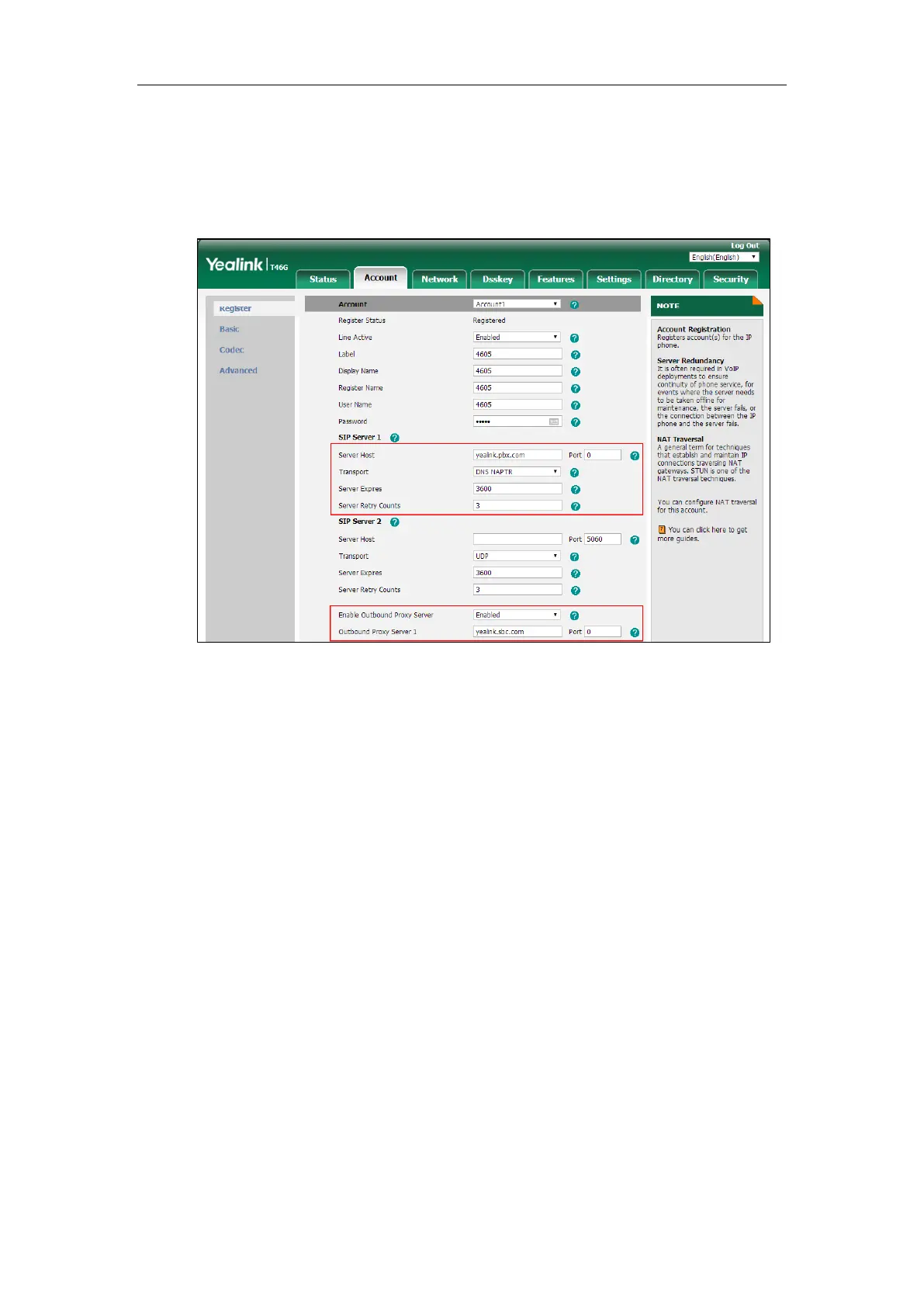Click Outbound Proxy Server 1 Port field

[603, 632]
